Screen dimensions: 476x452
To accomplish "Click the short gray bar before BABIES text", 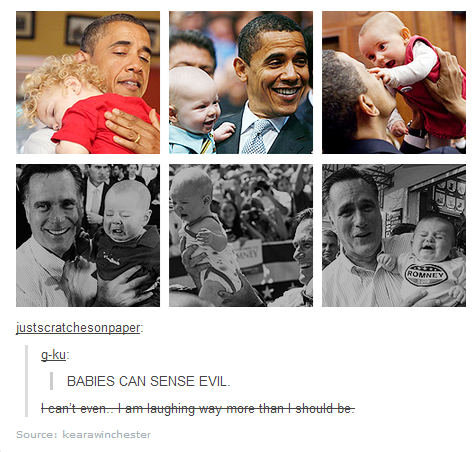I will [x=51, y=381].
